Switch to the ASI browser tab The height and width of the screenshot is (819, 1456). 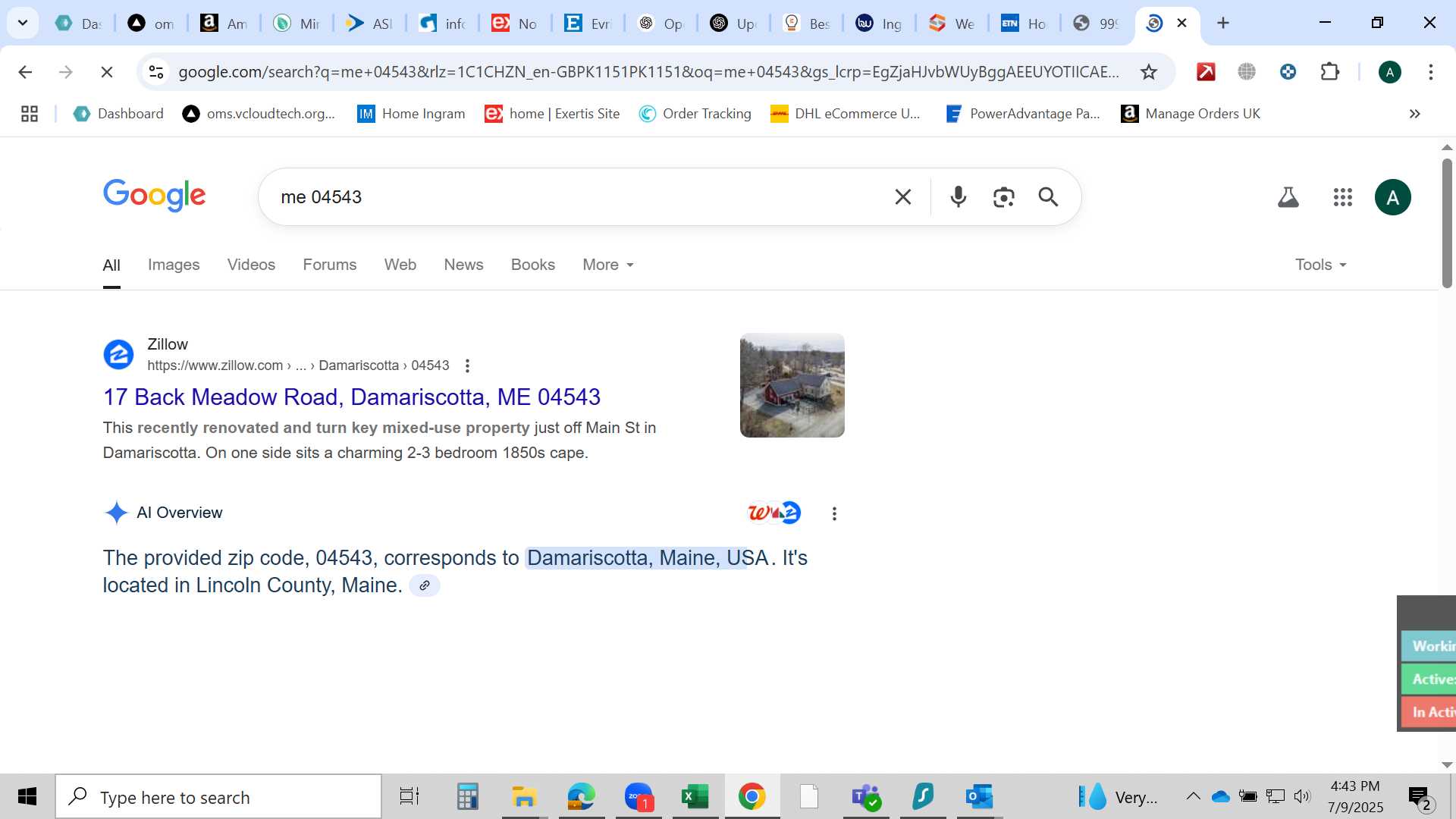point(369,23)
